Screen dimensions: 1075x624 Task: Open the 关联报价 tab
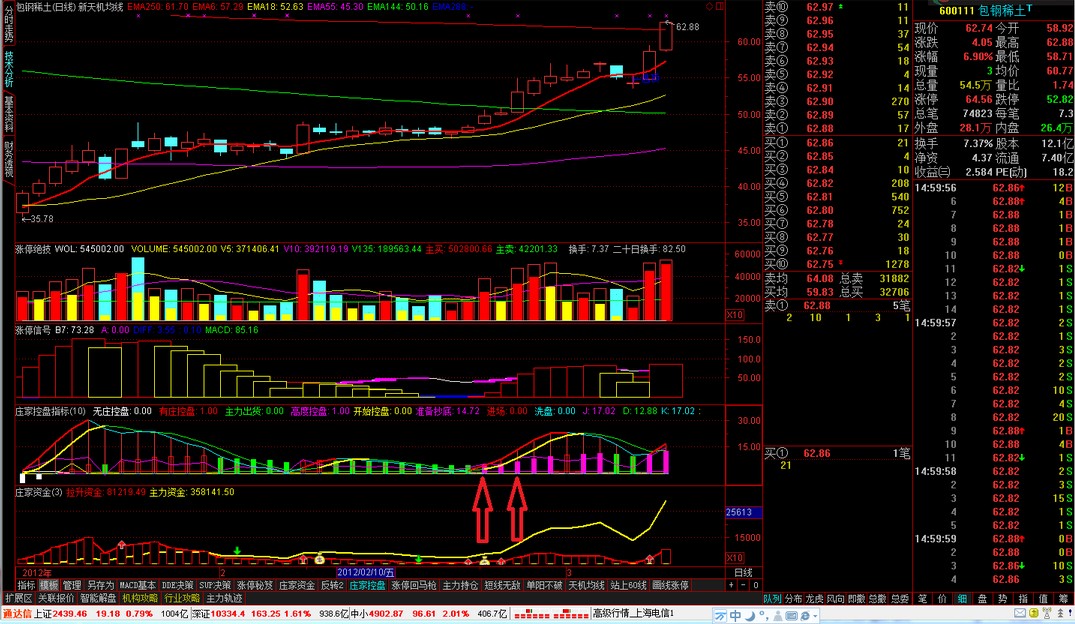click(56, 599)
